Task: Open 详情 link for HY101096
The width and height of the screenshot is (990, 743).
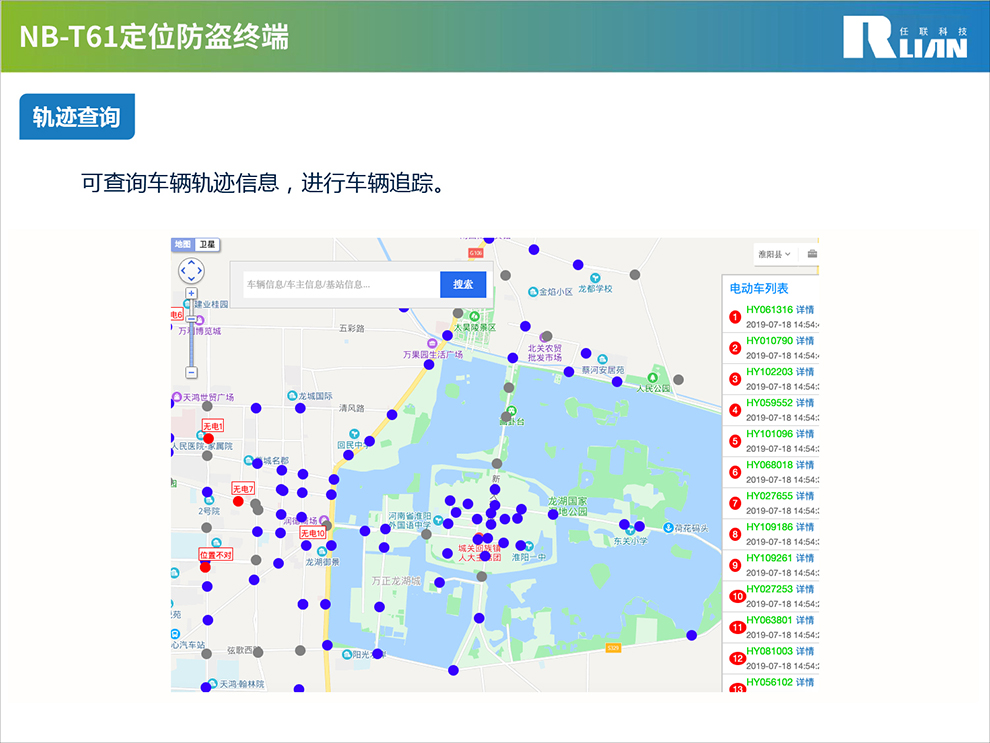Action: 805,434
